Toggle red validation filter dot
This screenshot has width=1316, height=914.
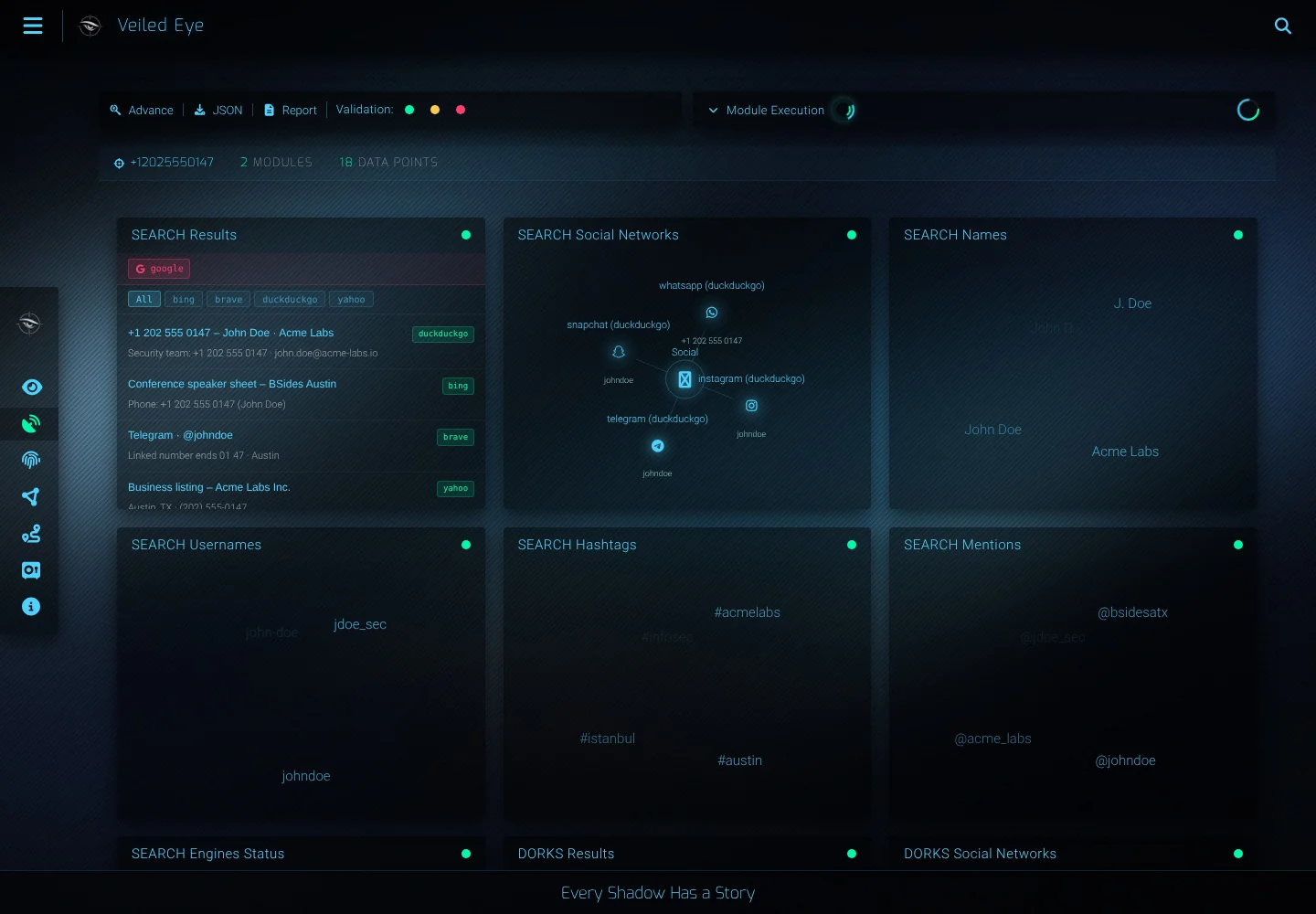click(461, 110)
